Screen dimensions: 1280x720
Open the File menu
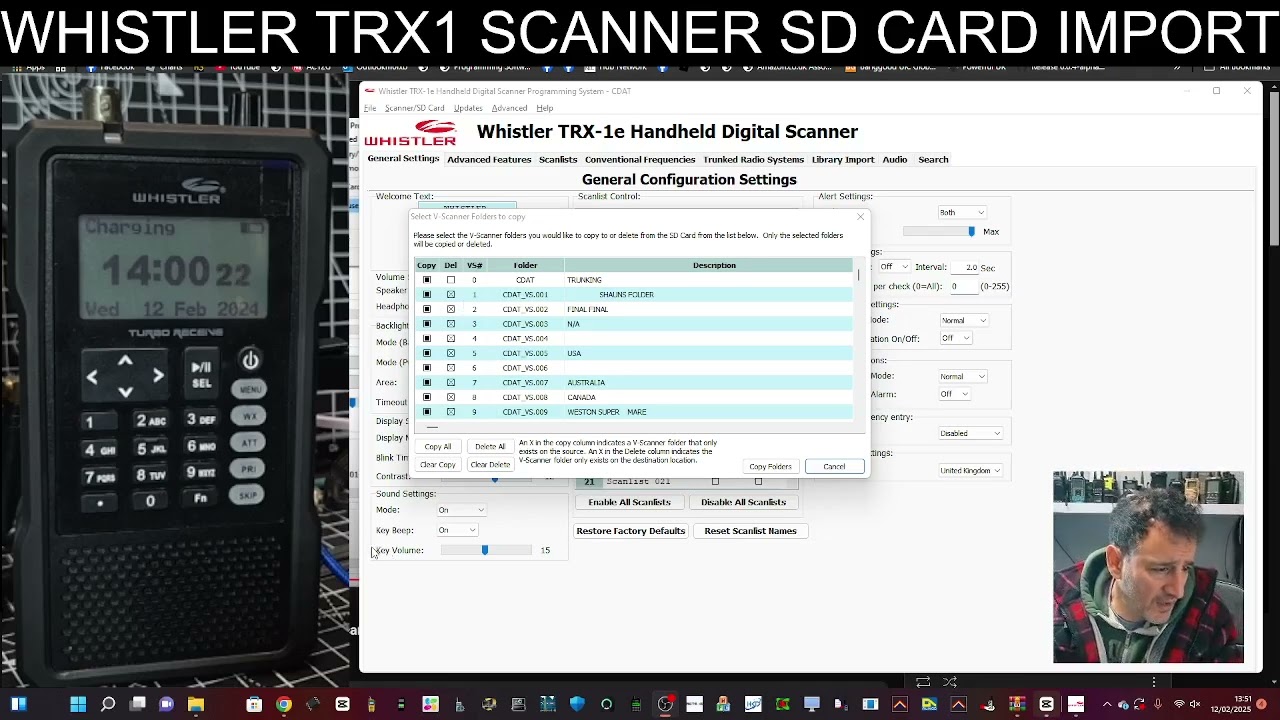point(370,108)
